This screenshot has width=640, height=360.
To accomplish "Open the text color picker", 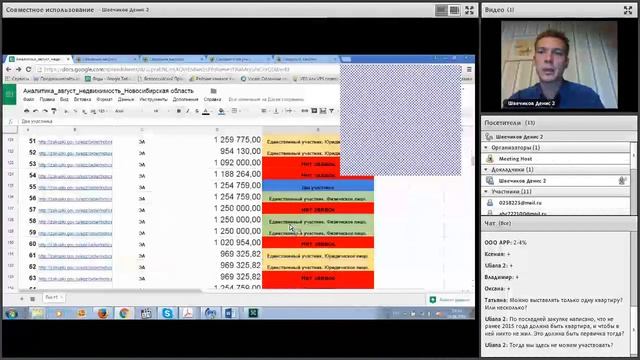I will pos(206,111).
